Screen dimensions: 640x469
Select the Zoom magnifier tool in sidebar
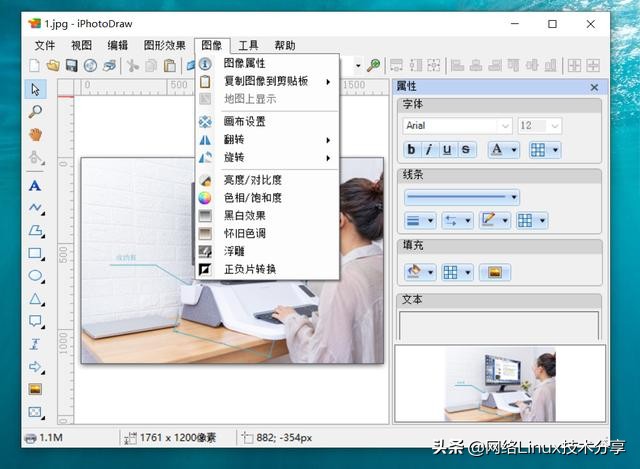pos(36,111)
